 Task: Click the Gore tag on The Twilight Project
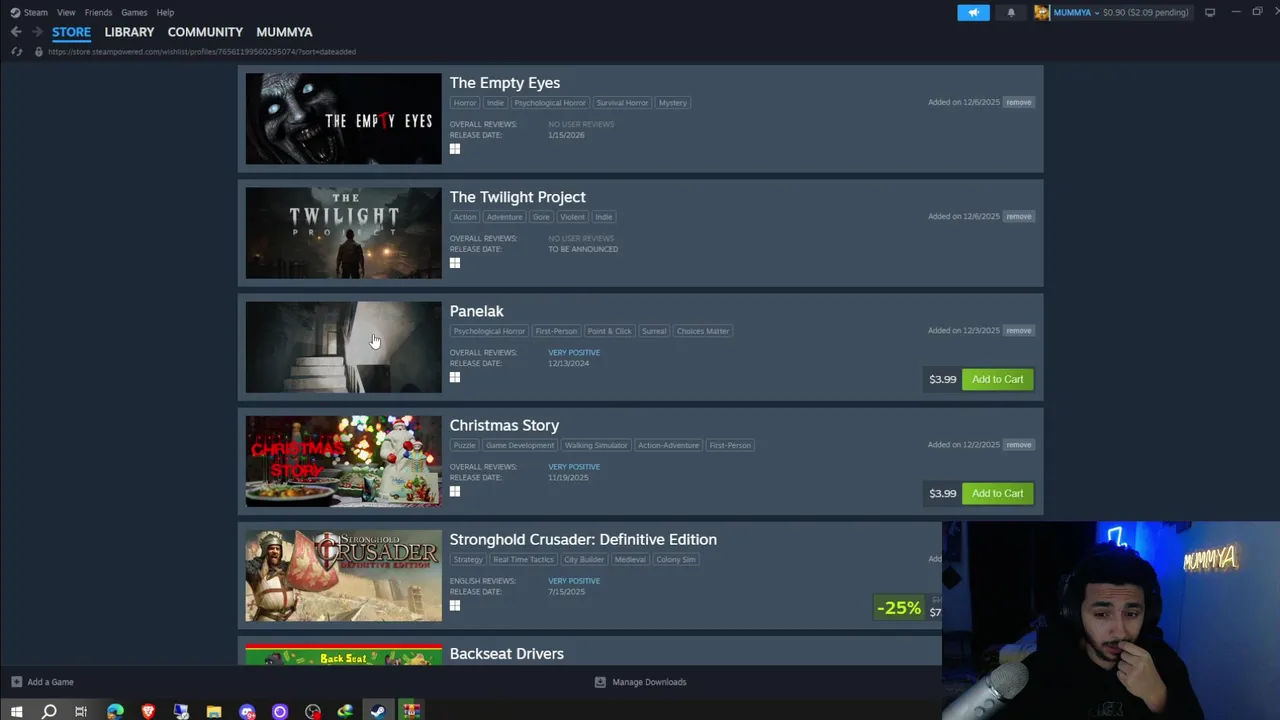click(541, 217)
